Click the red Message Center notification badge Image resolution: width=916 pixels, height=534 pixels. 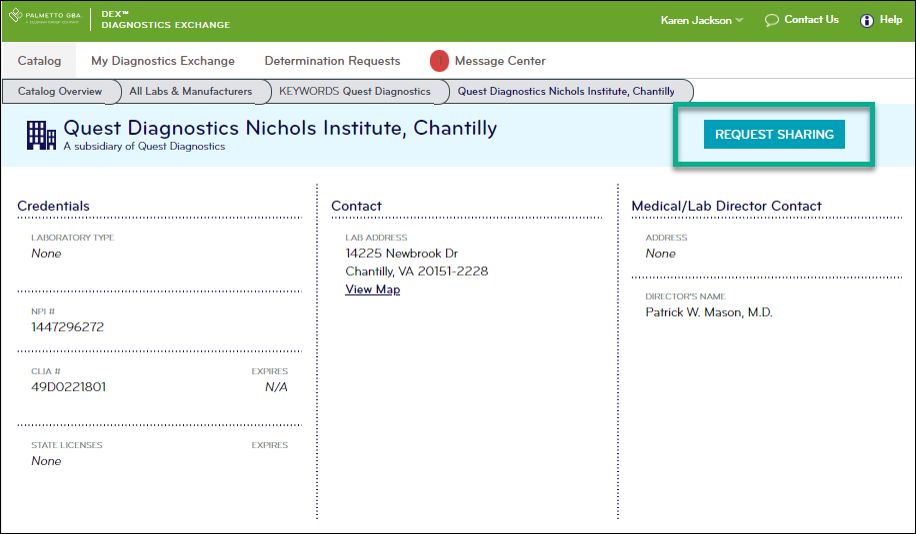[x=439, y=61]
